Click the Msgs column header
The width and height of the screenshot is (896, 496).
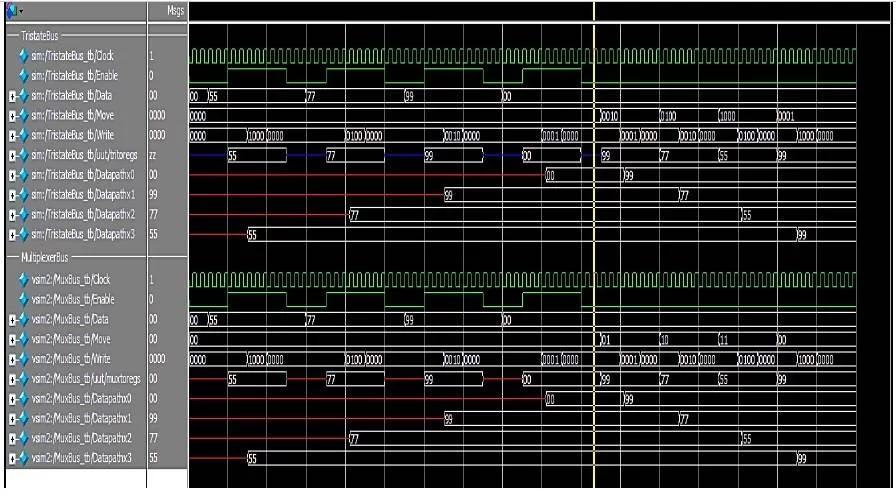[x=165, y=9]
